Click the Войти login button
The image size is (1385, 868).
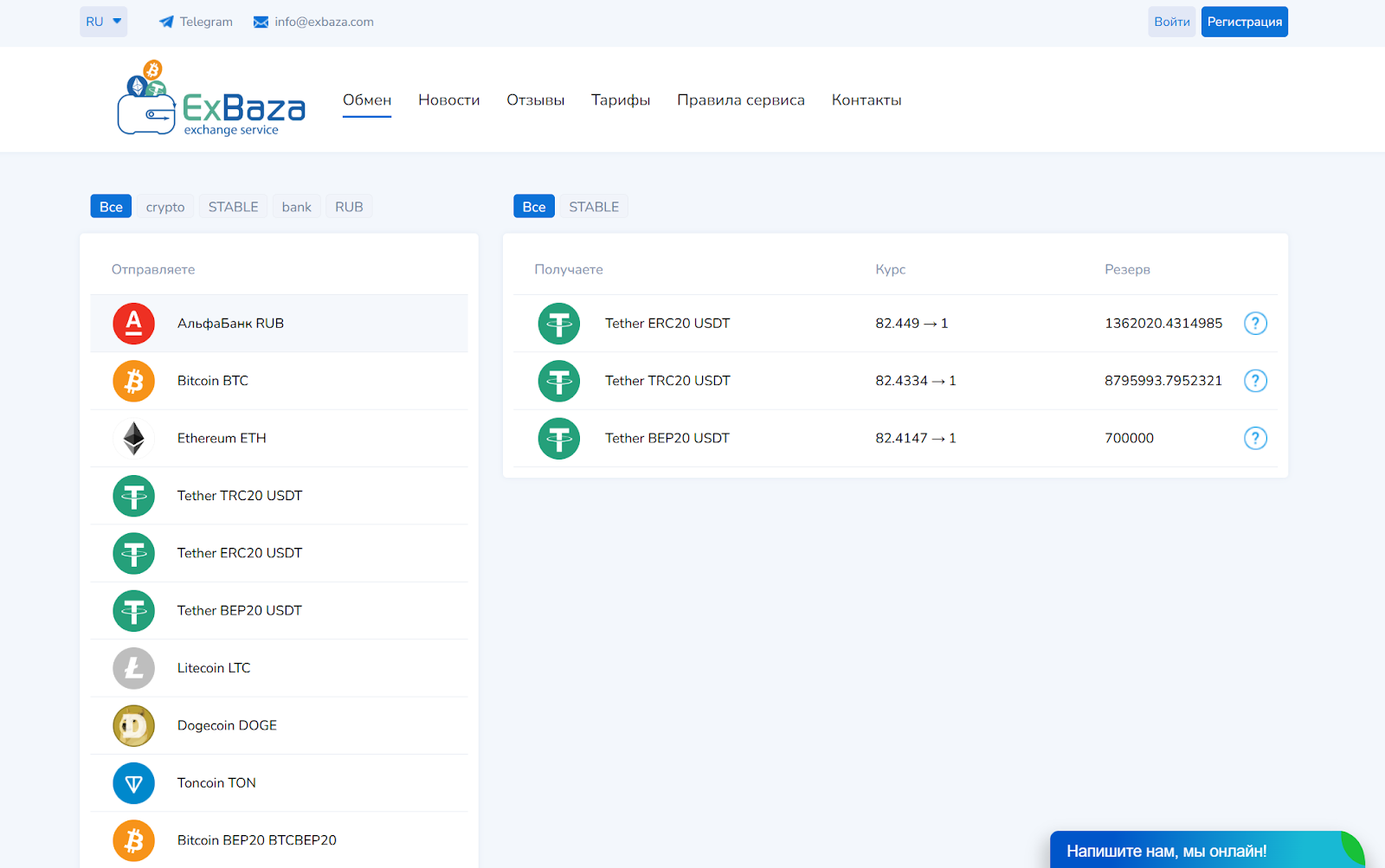1172,22
